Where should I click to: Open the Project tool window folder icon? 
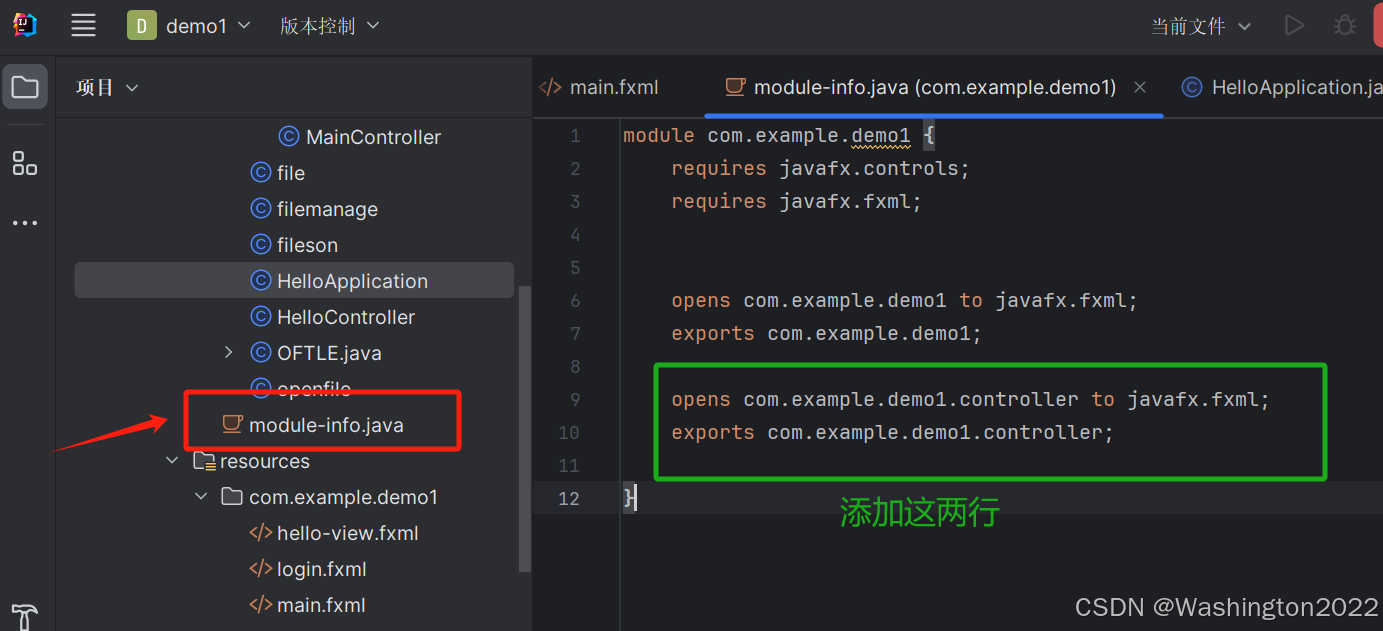tap(24, 86)
